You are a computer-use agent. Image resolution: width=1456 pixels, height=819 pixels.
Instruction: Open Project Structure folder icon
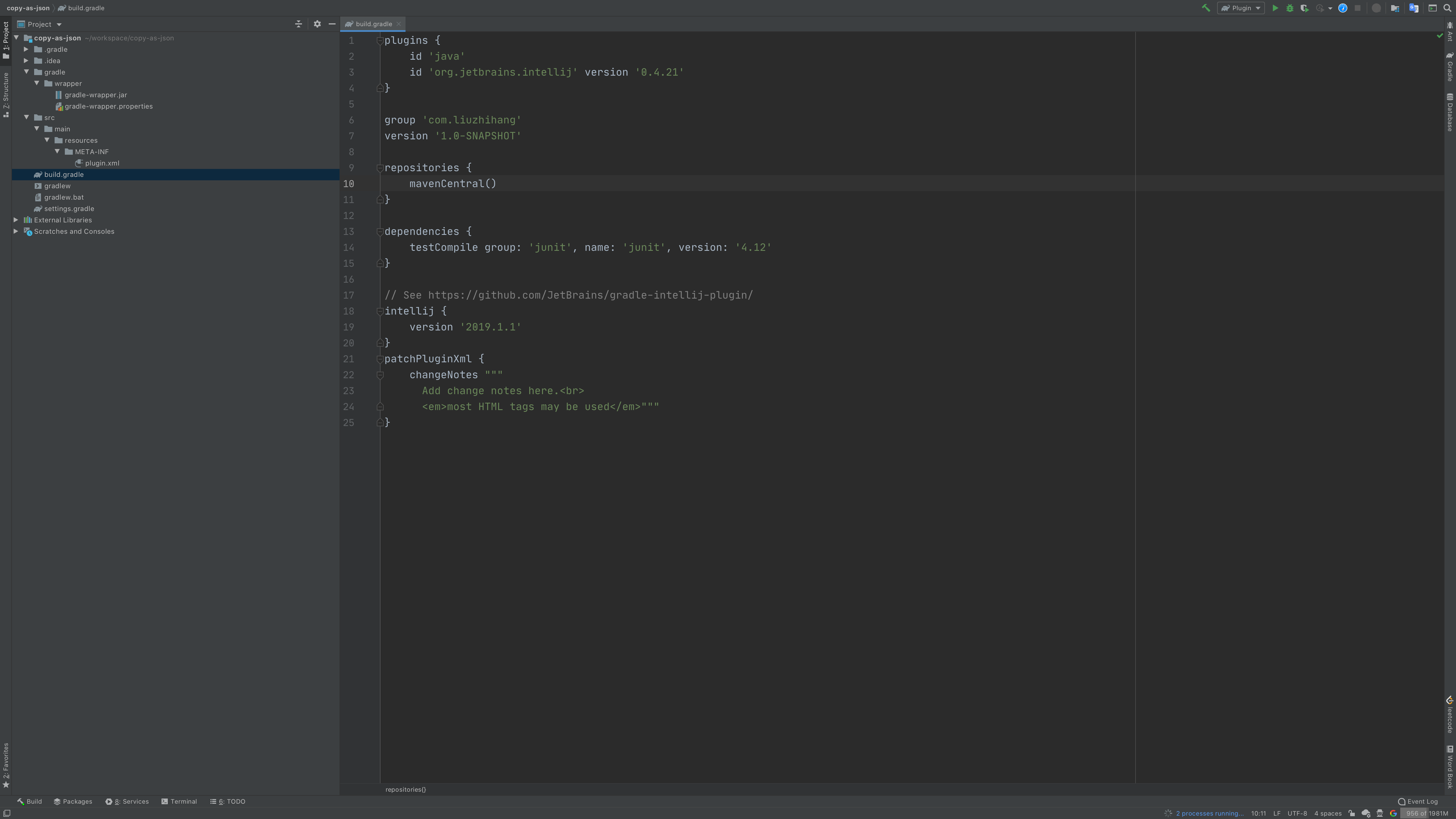click(x=1395, y=8)
